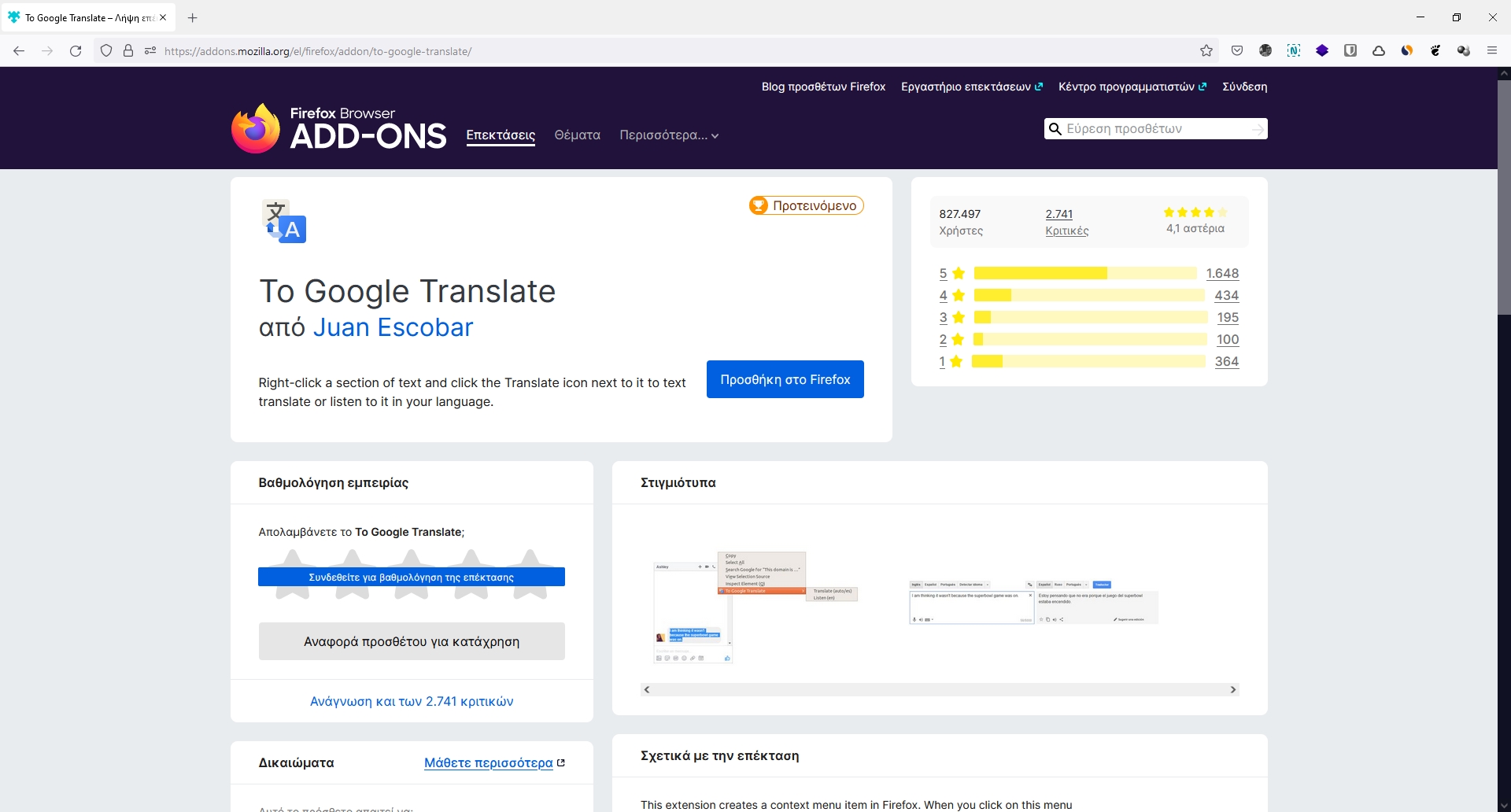The width and height of the screenshot is (1511, 812).
Task: Expand the Περισσότερα… dropdown menu
Action: click(669, 135)
